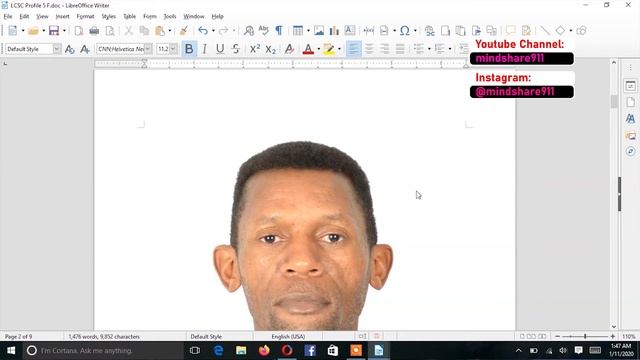Click Update Selected Style icon
The image size is (640, 360).
(x=69, y=49)
